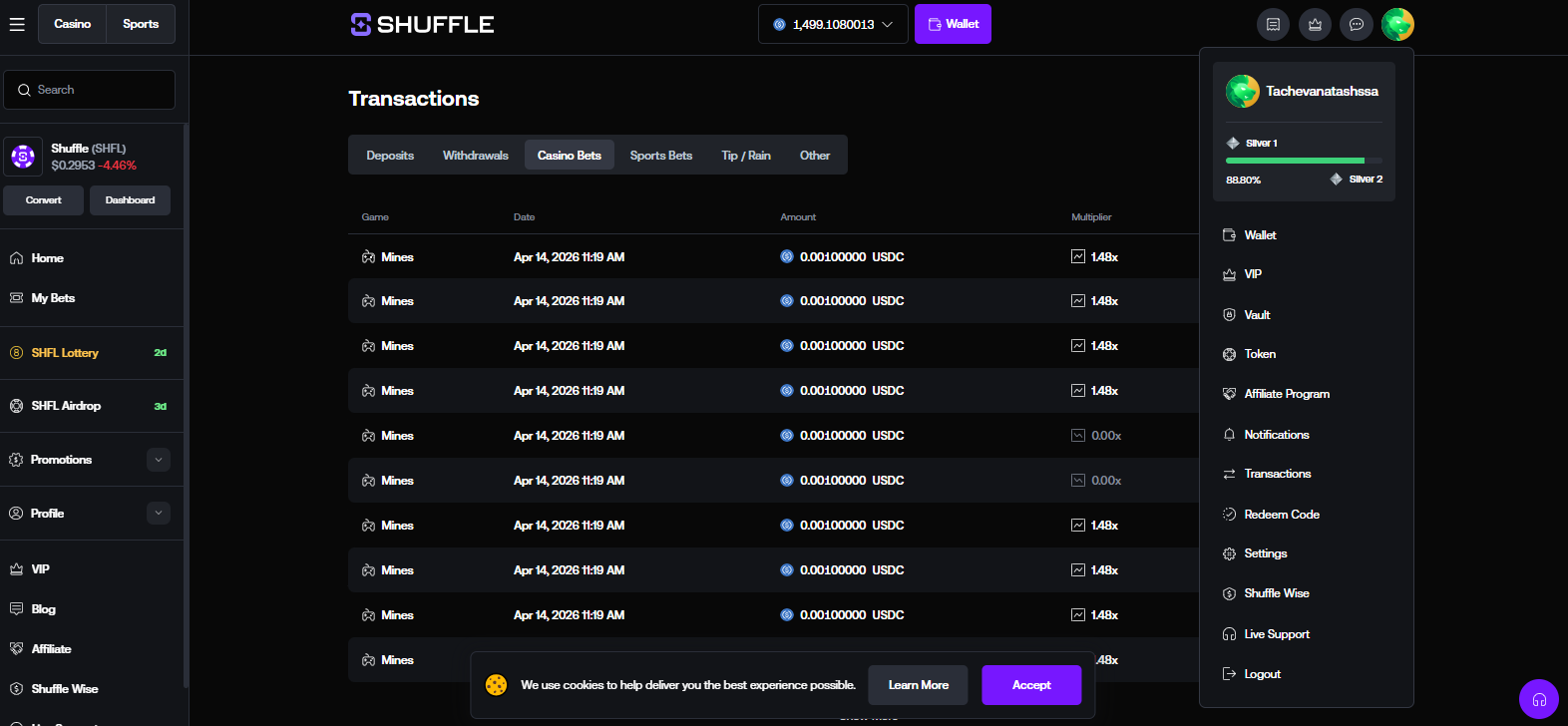1568x726 pixels.
Task: Click the purple Wallet button
Action: pyautogui.click(x=953, y=24)
